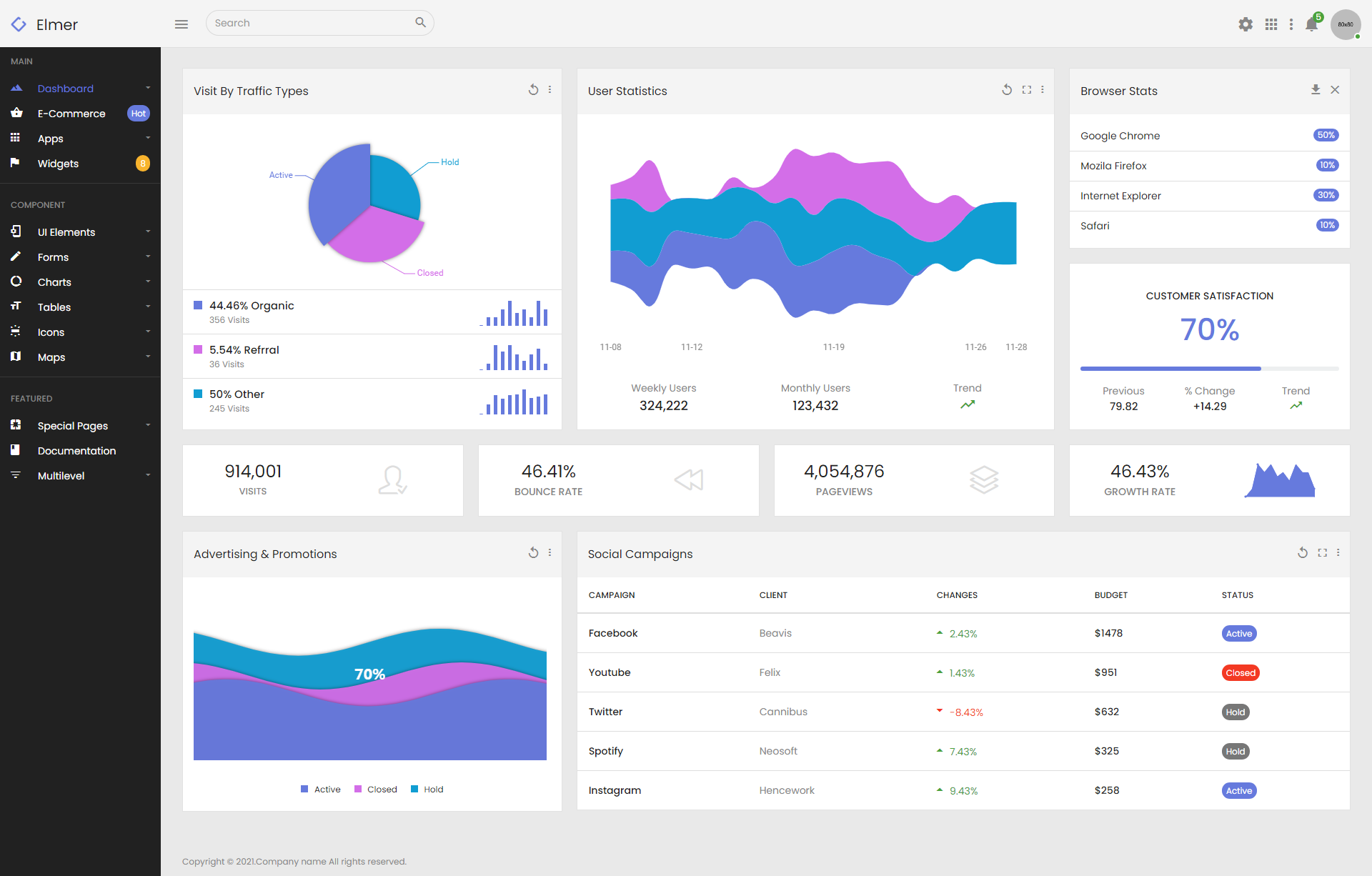Open the settings gear icon
The image size is (1372, 876).
point(1246,24)
